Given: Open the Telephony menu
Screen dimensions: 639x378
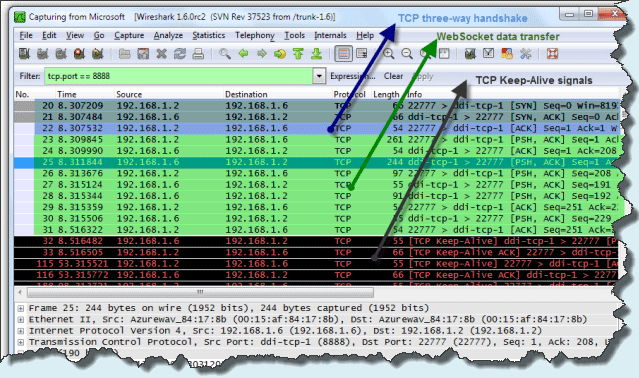Looking at the screenshot, I should [x=255, y=35].
